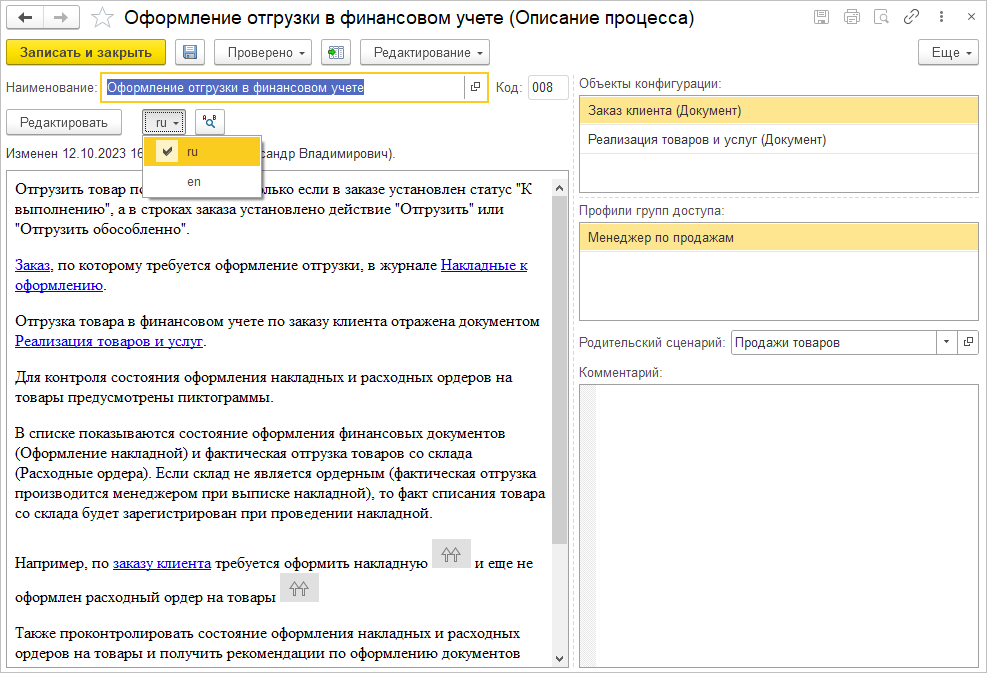987x673 pixels.
Task: Click the back navigation arrow
Action: pos(26,18)
